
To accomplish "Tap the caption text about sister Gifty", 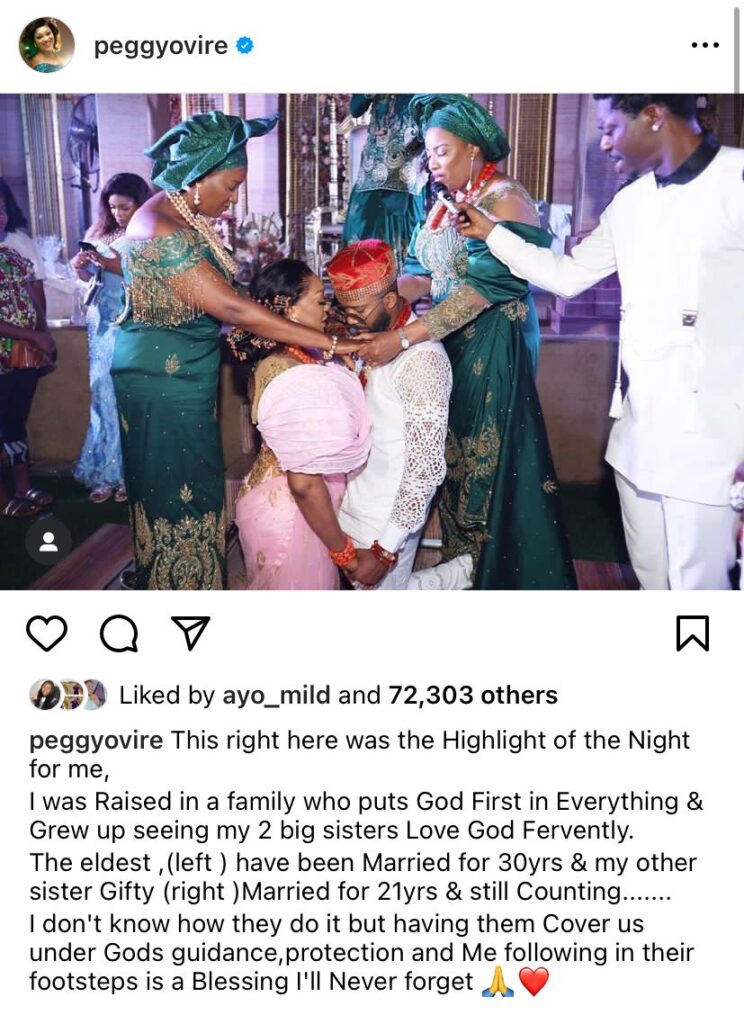I will (x=350, y=892).
